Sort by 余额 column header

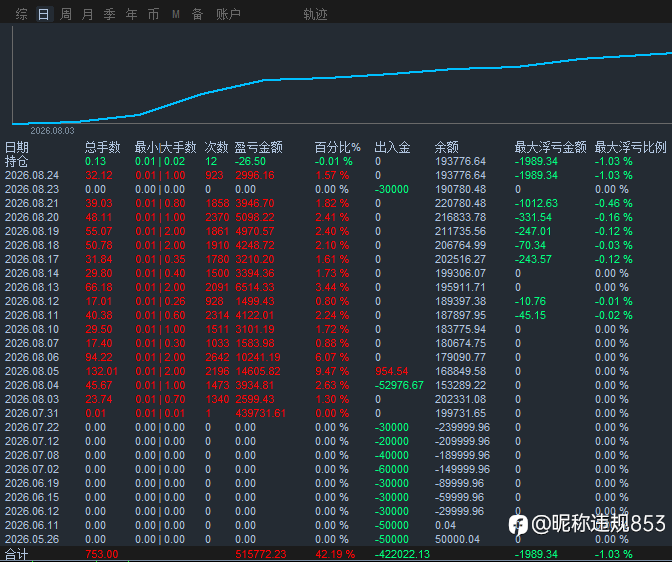[447, 147]
